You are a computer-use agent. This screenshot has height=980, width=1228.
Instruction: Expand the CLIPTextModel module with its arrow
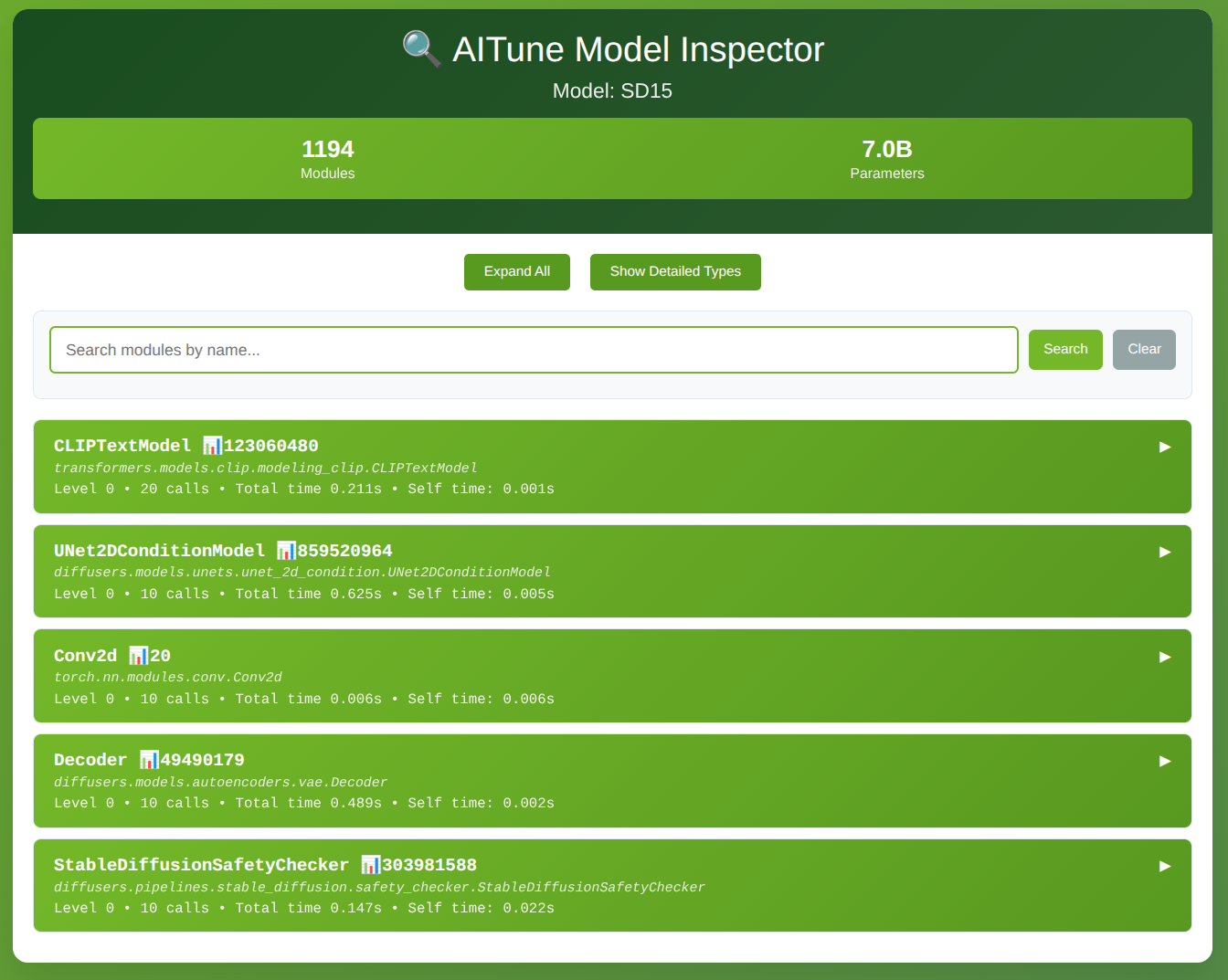1164,447
